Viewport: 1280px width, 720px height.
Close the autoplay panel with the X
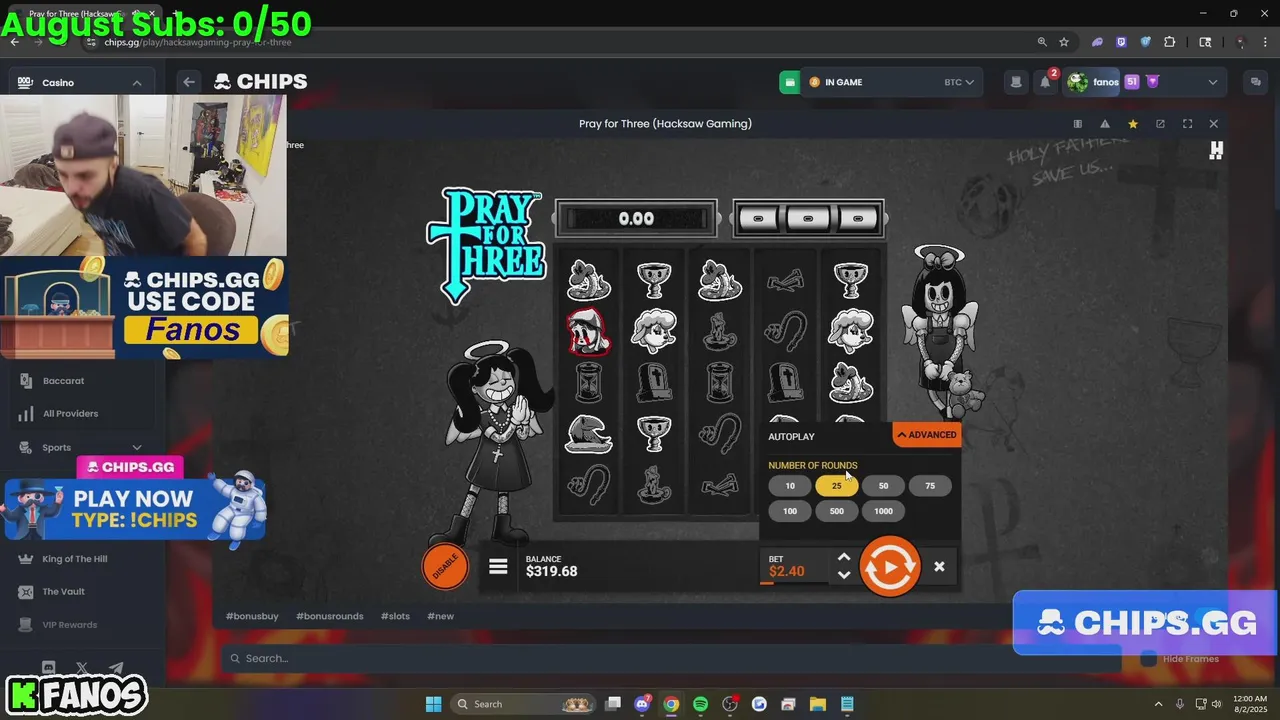pos(939,567)
